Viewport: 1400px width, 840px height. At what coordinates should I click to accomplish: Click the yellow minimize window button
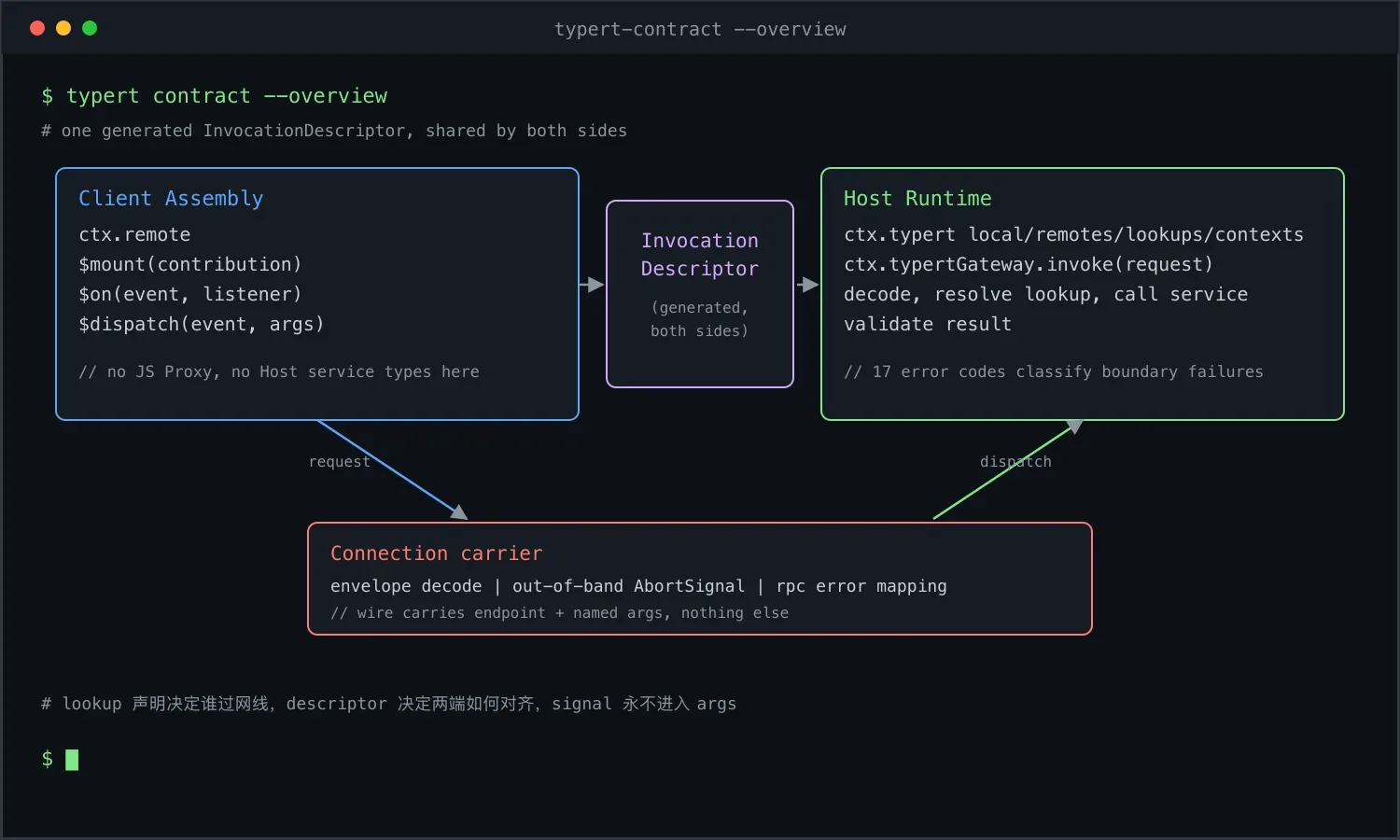click(x=63, y=28)
